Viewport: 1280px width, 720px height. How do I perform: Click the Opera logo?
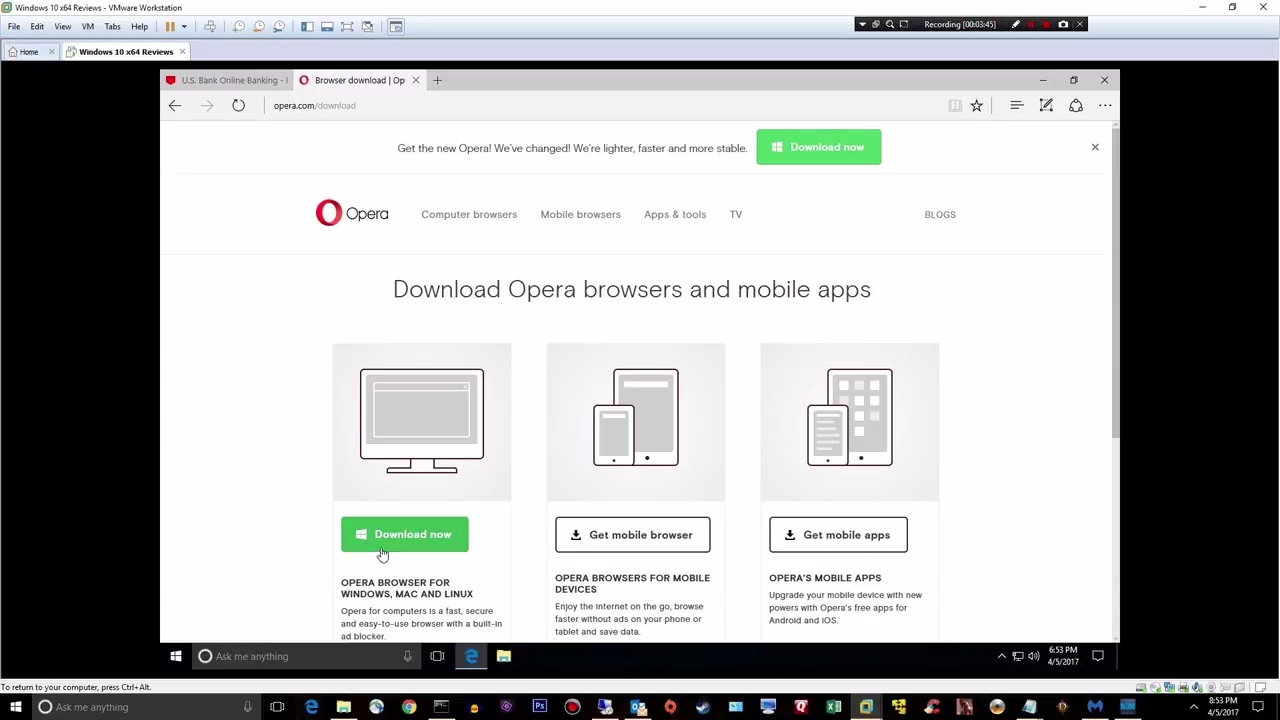[352, 213]
